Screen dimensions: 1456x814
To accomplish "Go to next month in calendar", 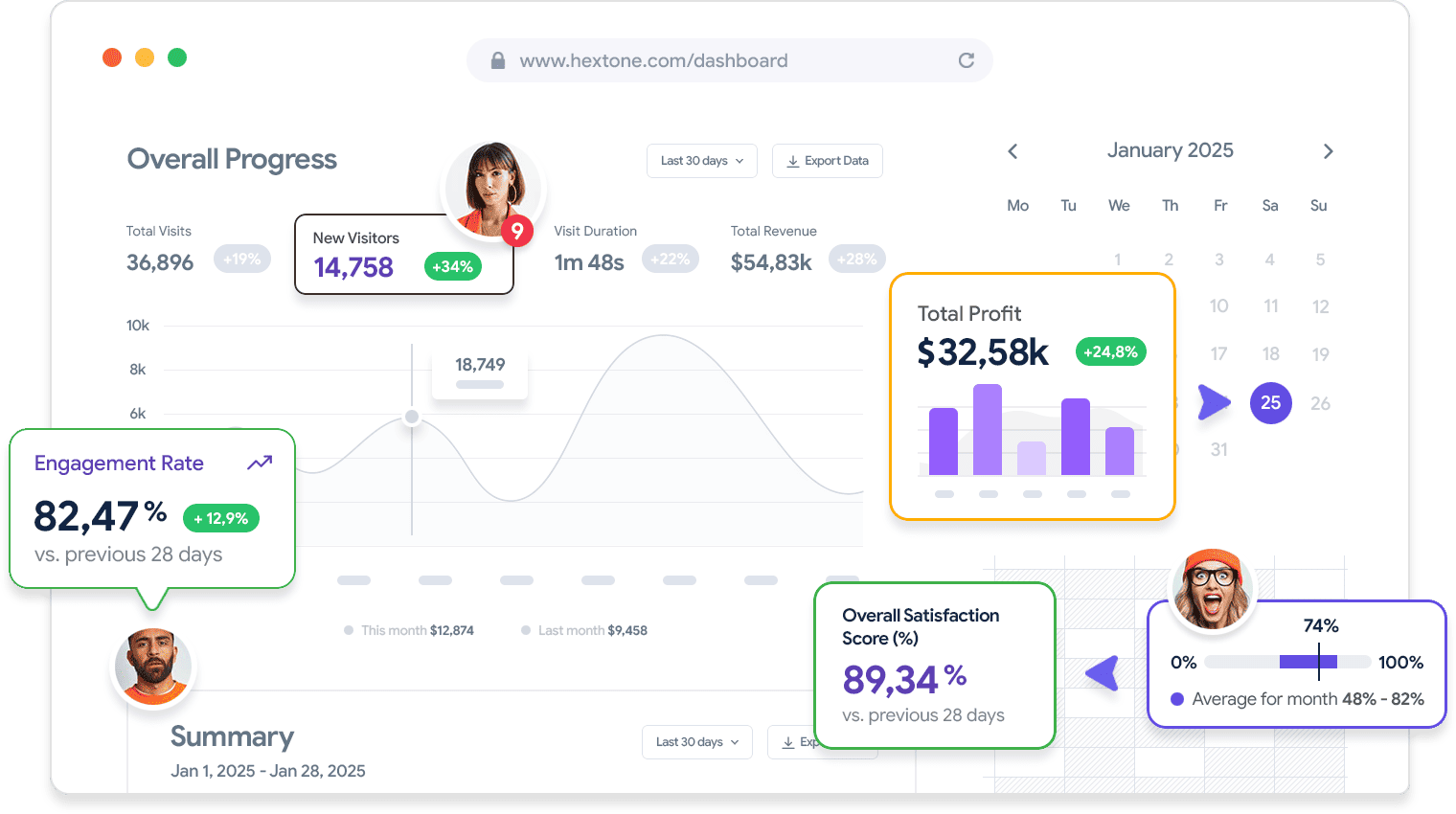I will click(x=1328, y=151).
